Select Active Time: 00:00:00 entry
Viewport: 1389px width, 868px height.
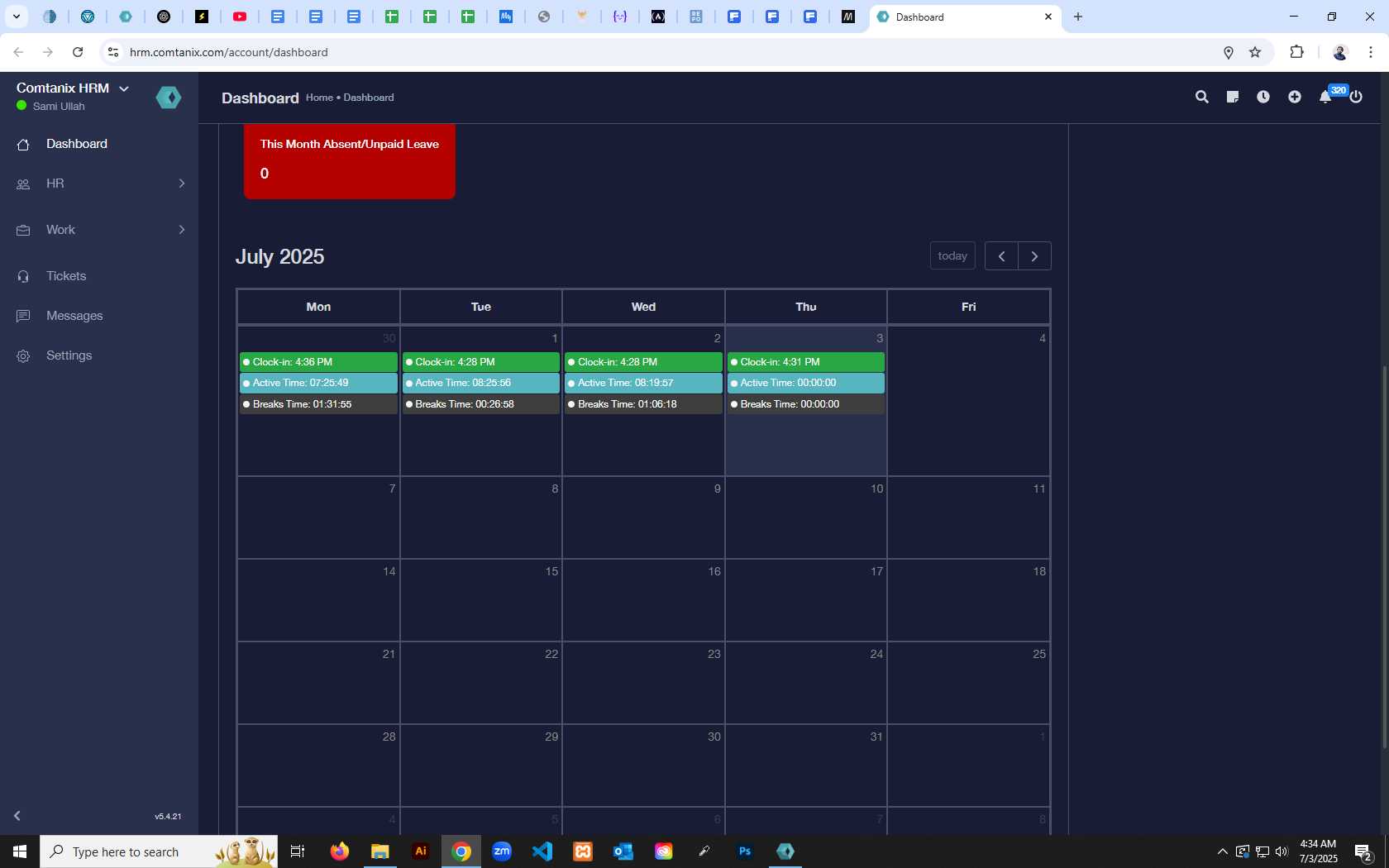click(806, 383)
